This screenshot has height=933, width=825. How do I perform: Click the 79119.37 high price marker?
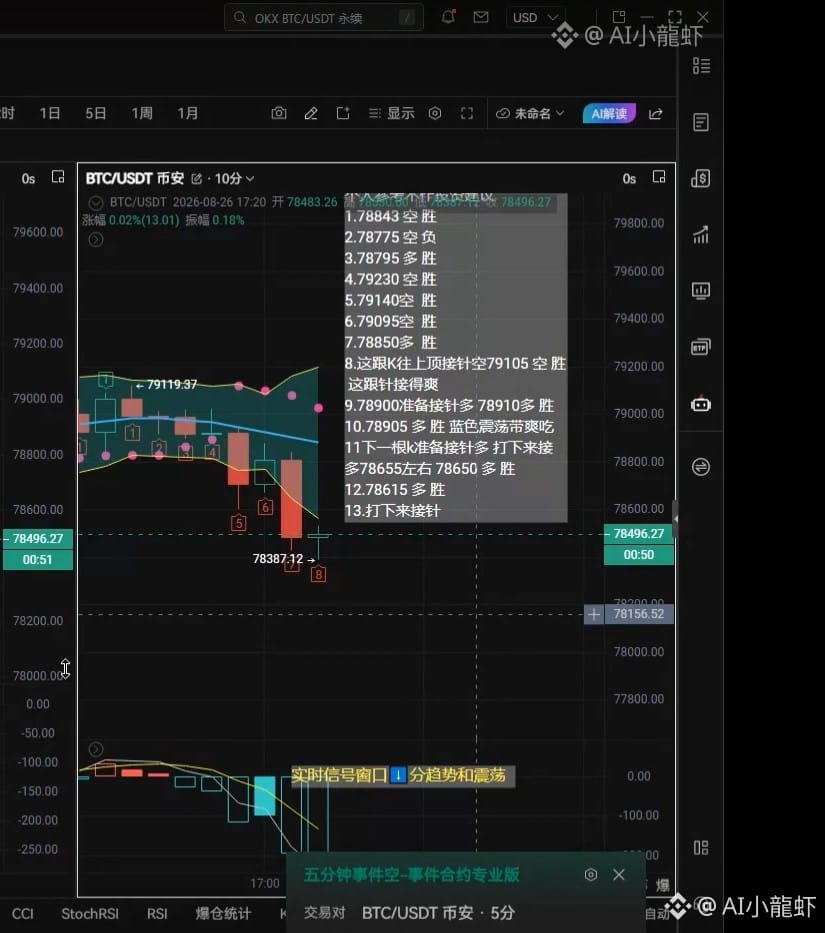[x=167, y=384]
